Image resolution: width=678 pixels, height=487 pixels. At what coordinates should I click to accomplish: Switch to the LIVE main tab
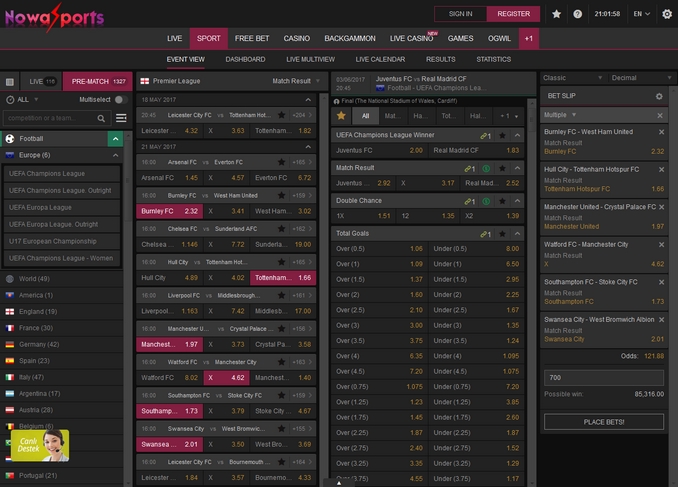174,38
